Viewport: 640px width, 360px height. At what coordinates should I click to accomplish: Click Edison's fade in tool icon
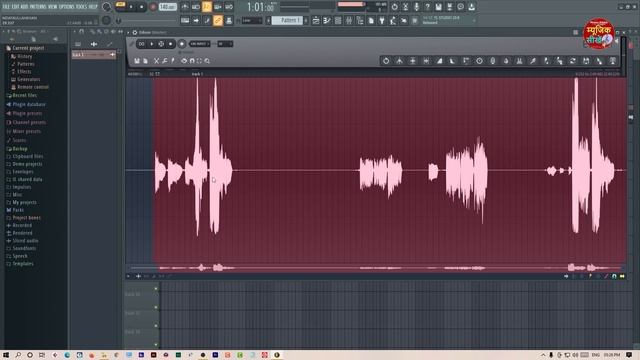440,61
